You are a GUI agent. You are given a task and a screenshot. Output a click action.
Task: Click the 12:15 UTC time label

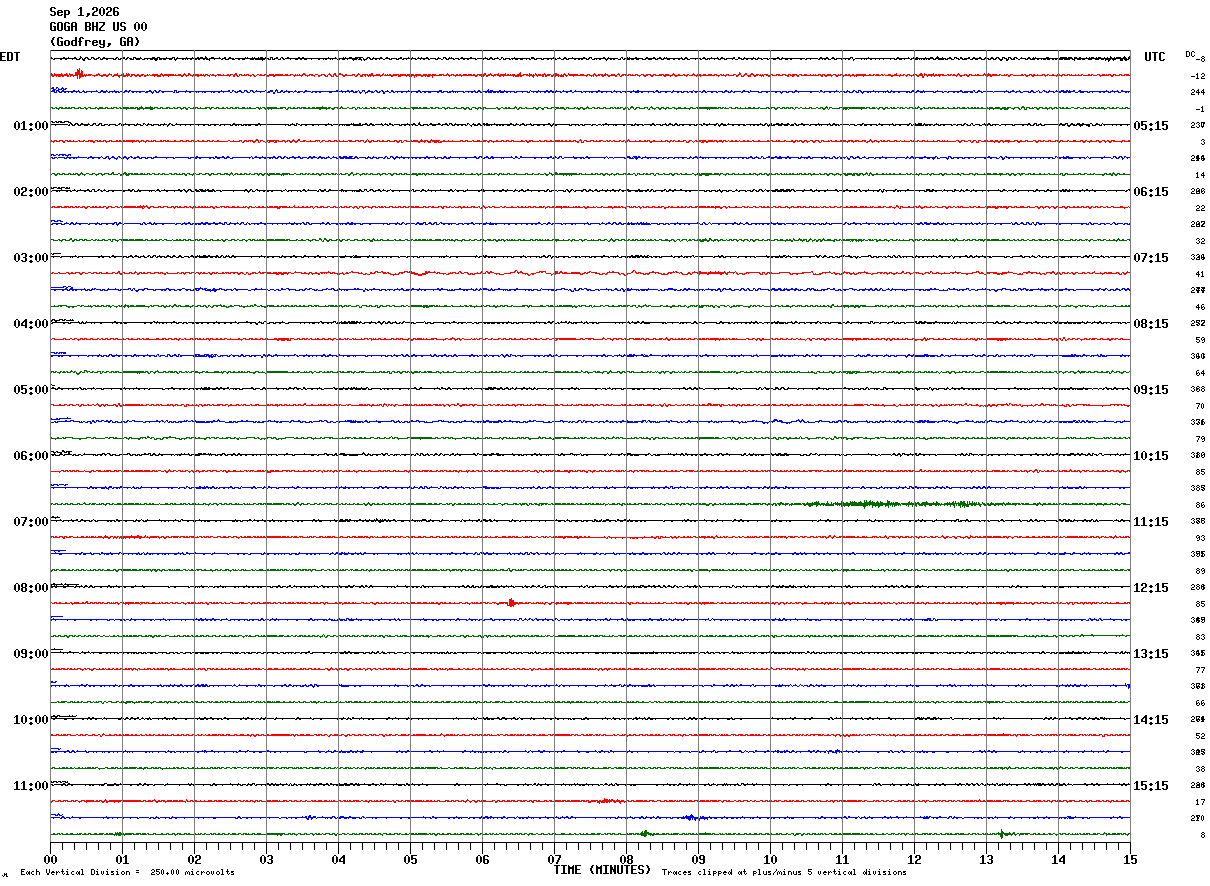click(x=1151, y=588)
